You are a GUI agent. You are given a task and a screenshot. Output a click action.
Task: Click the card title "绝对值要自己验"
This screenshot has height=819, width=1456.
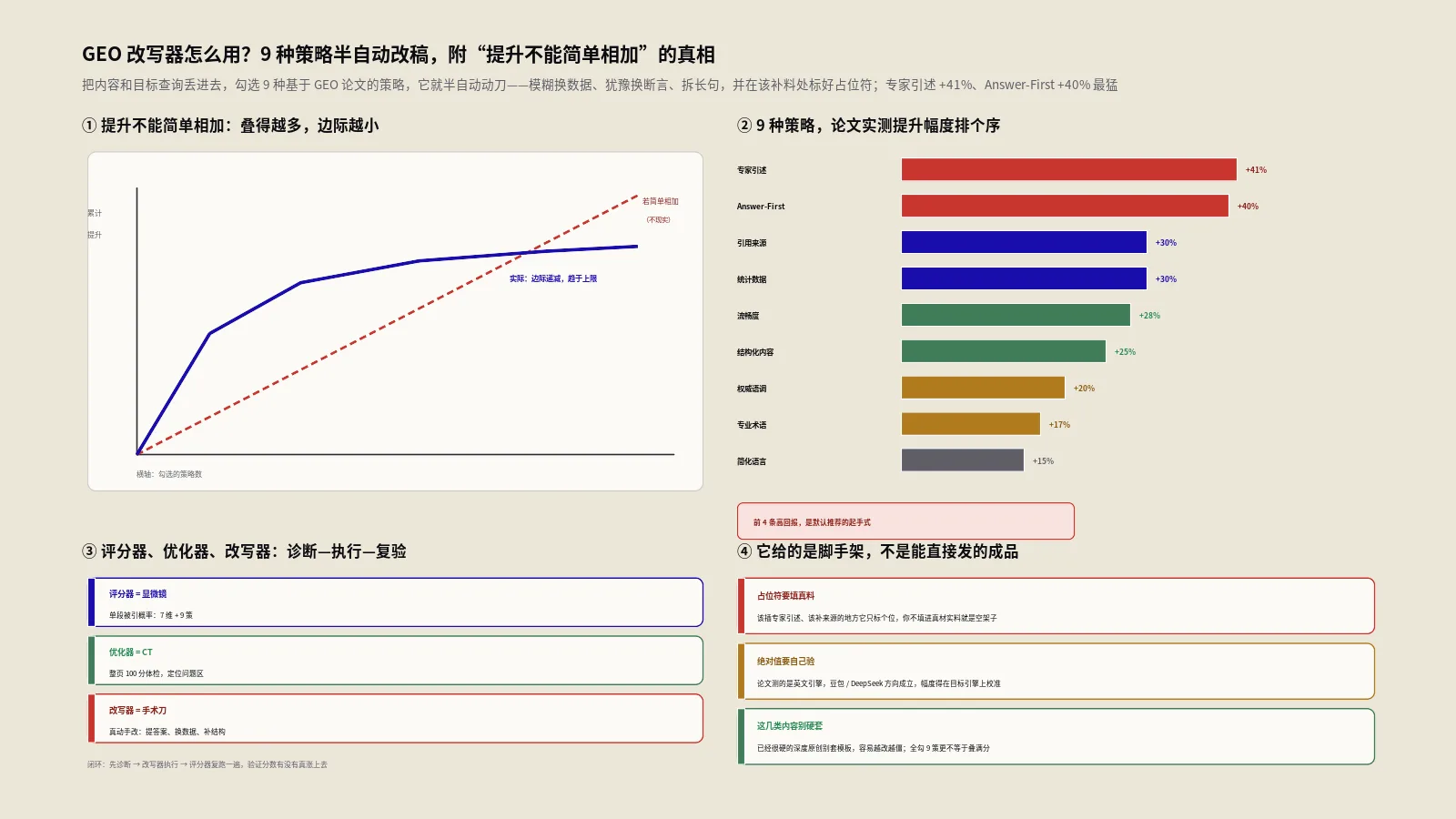[785, 662]
